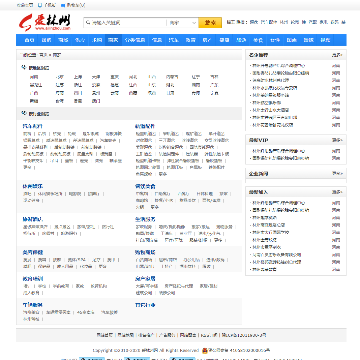Open the first industry category heading link
Screen dimensions: 360x360
pyautogui.click(x=32, y=126)
